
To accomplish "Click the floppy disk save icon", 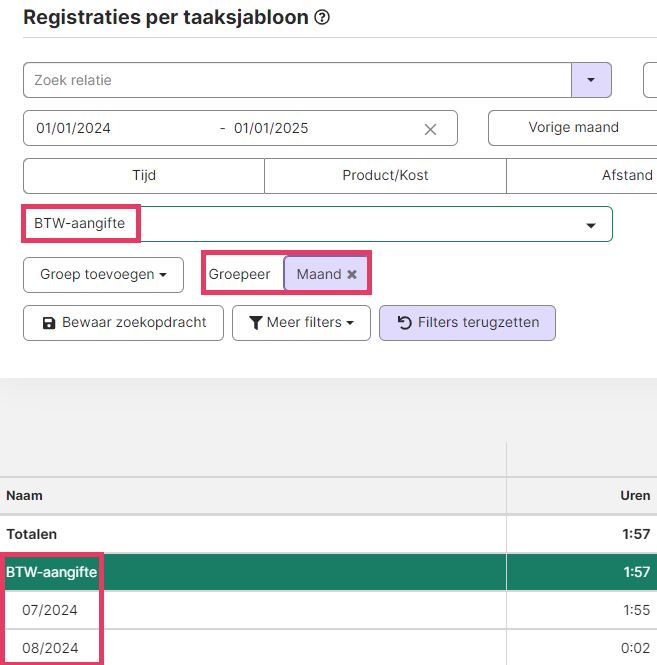I will [49, 323].
